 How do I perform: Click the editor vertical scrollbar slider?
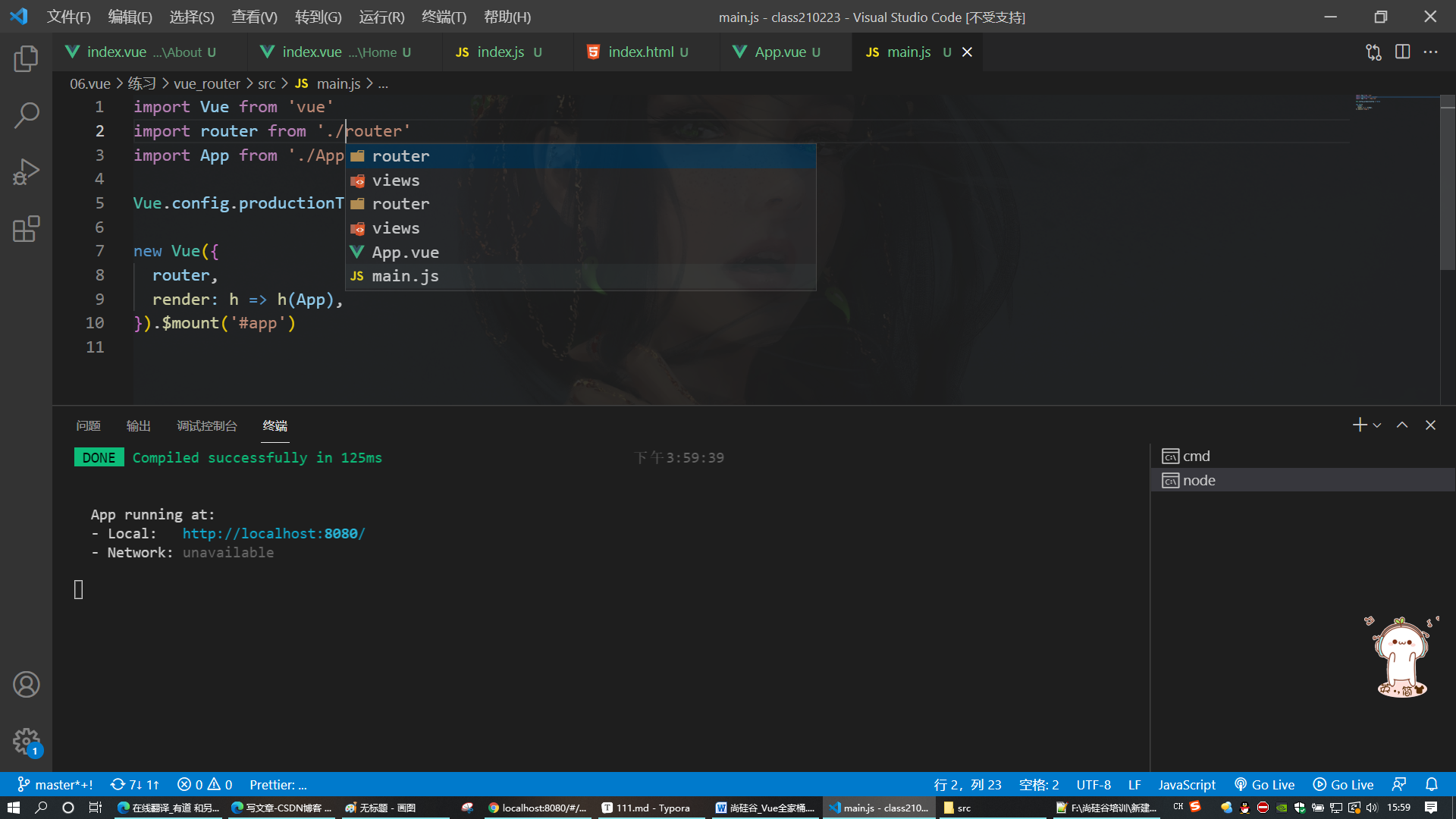coord(1447,182)
